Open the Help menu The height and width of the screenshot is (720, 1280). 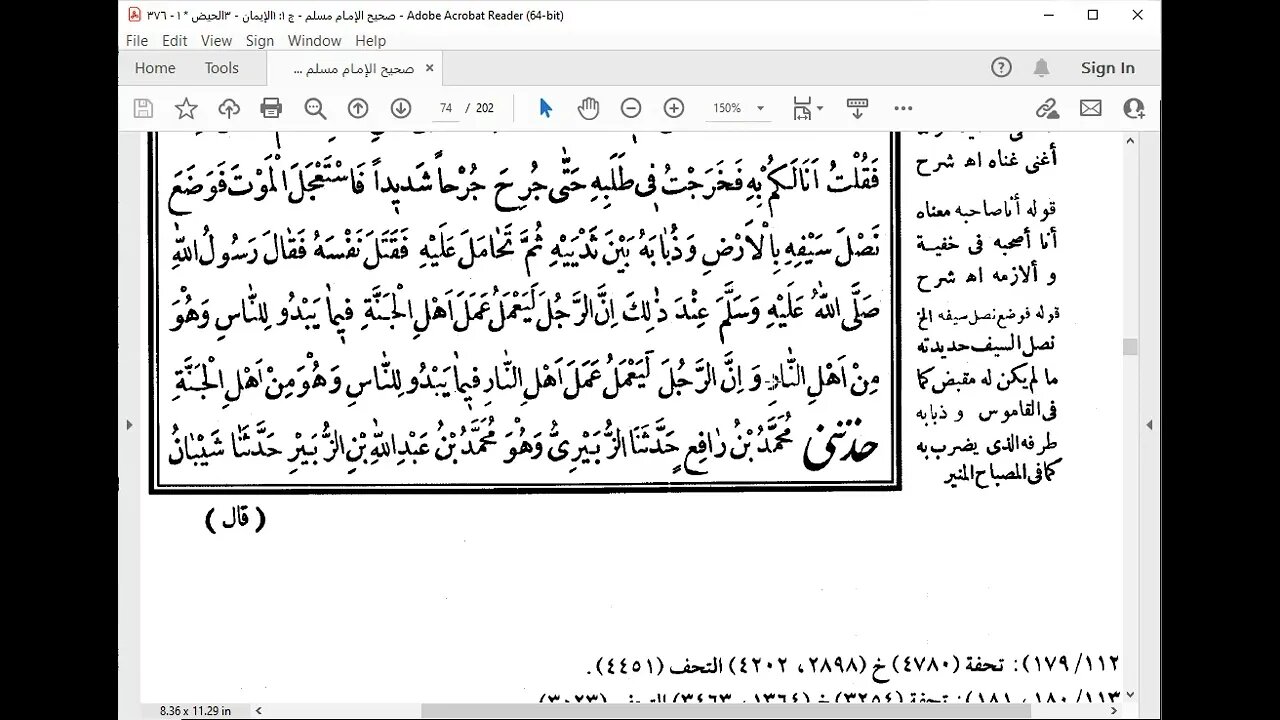tap(370, 41)
